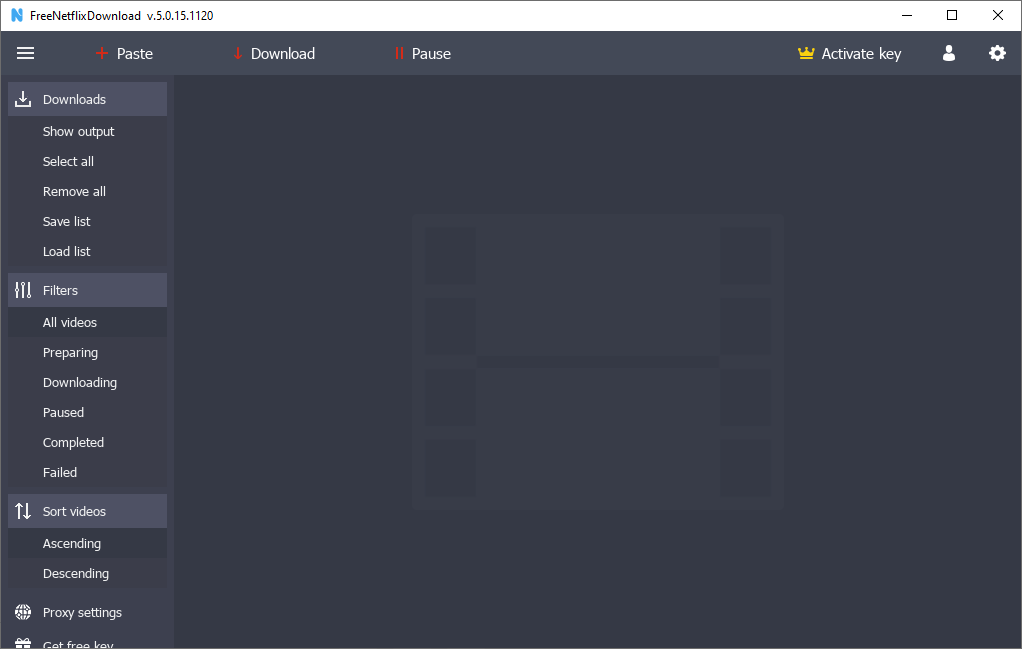
Task: Select Show output
Action: (87, 132)
